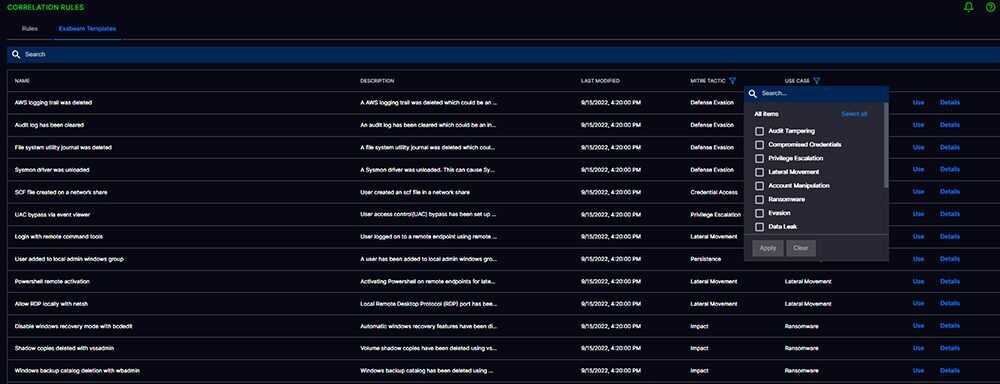Open the notifications bell icon
This screenshot has width=1000, height=384.
tap(969, 7)
